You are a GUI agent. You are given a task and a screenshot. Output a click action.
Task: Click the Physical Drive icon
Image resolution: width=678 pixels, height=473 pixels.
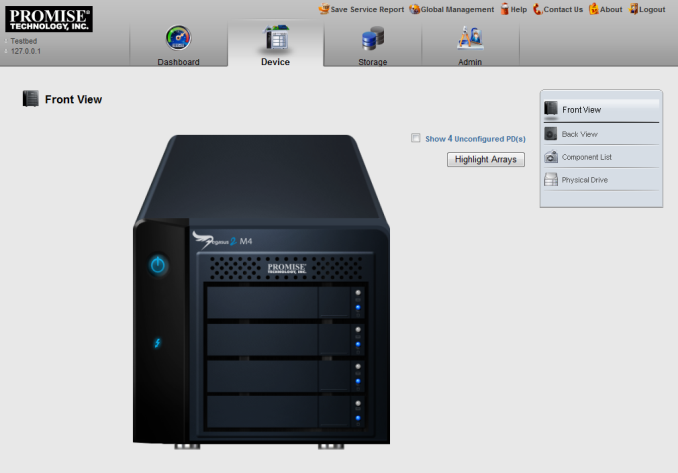551,179
